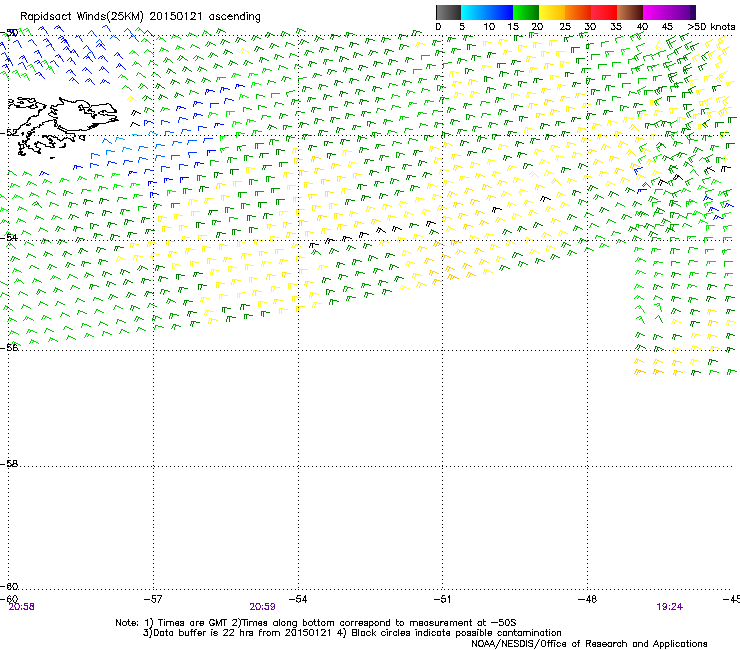Click the latitude label '-56'
Image resolution: width=740 pixels, height=650 pixels.
coord(9,347)
